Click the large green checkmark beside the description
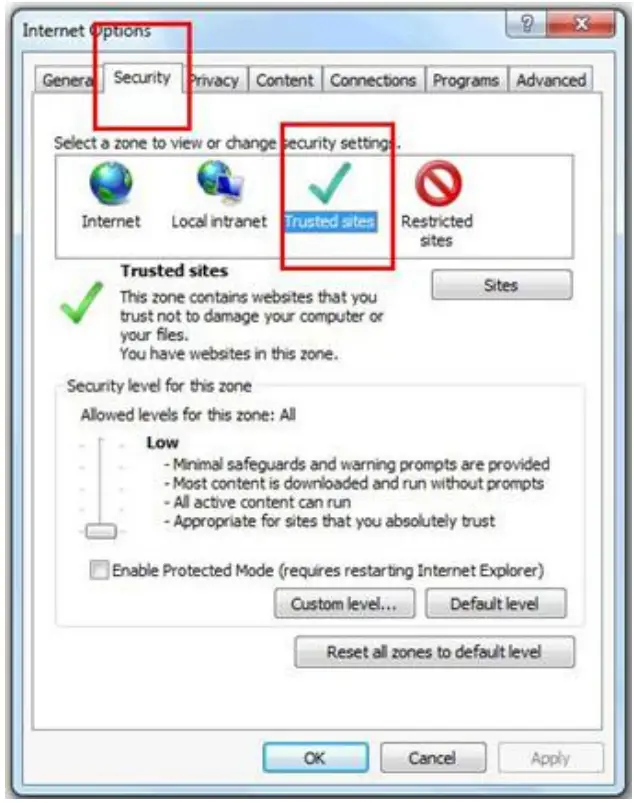The height and width of the screenshot is (803, 634). pyautogui.click(x=82, y=303)
